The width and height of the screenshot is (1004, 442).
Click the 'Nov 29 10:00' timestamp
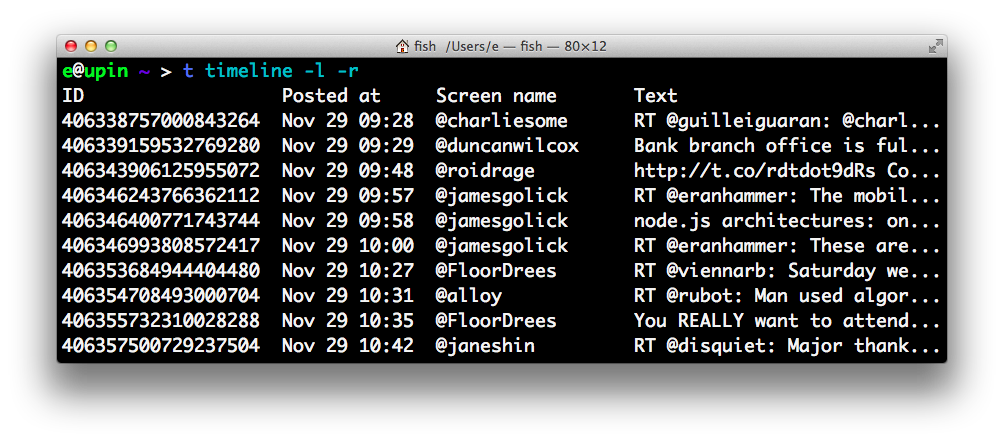point(348,246)
